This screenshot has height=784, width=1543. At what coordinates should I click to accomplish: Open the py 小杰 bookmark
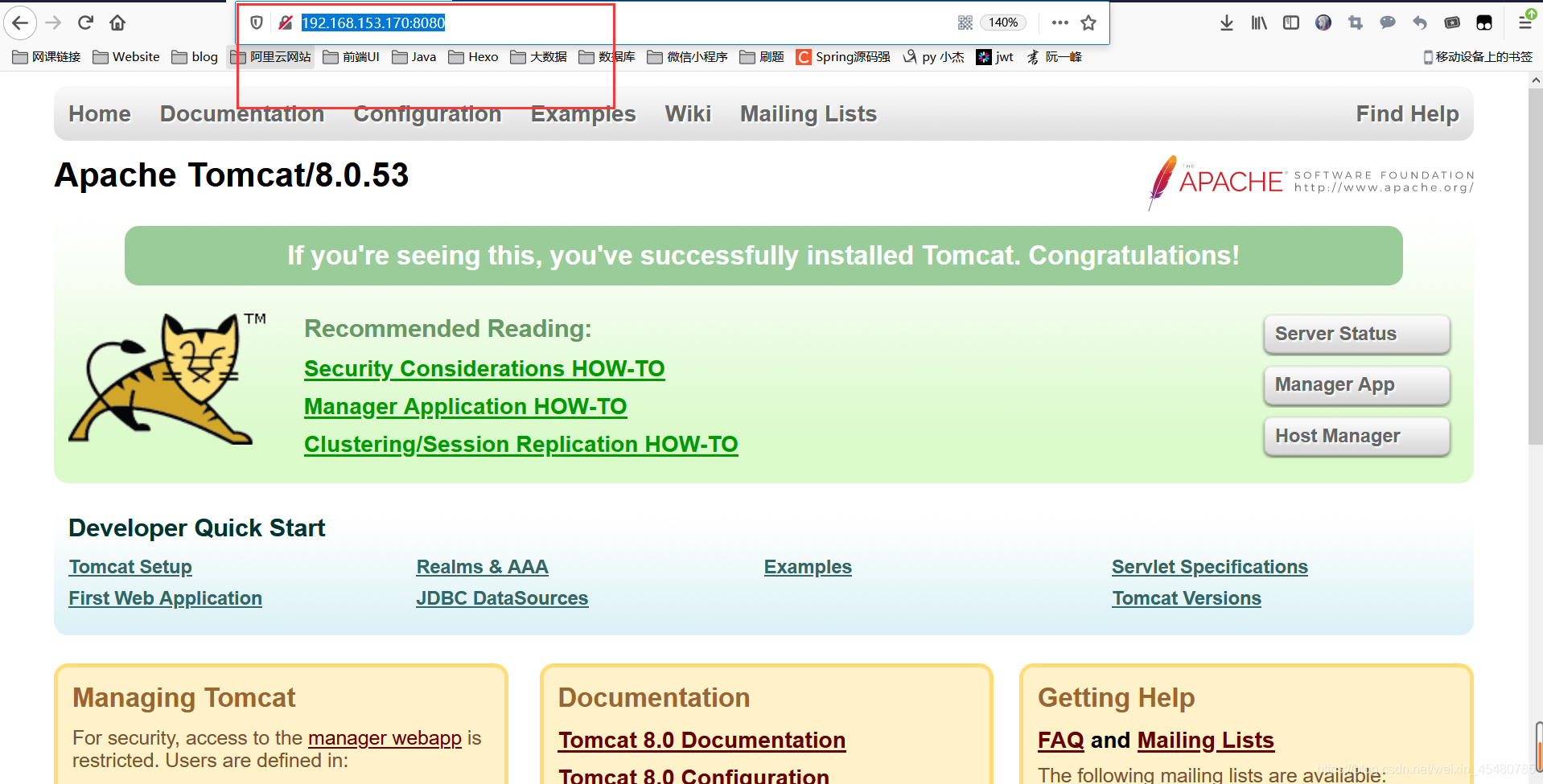[x=933, y=57]
